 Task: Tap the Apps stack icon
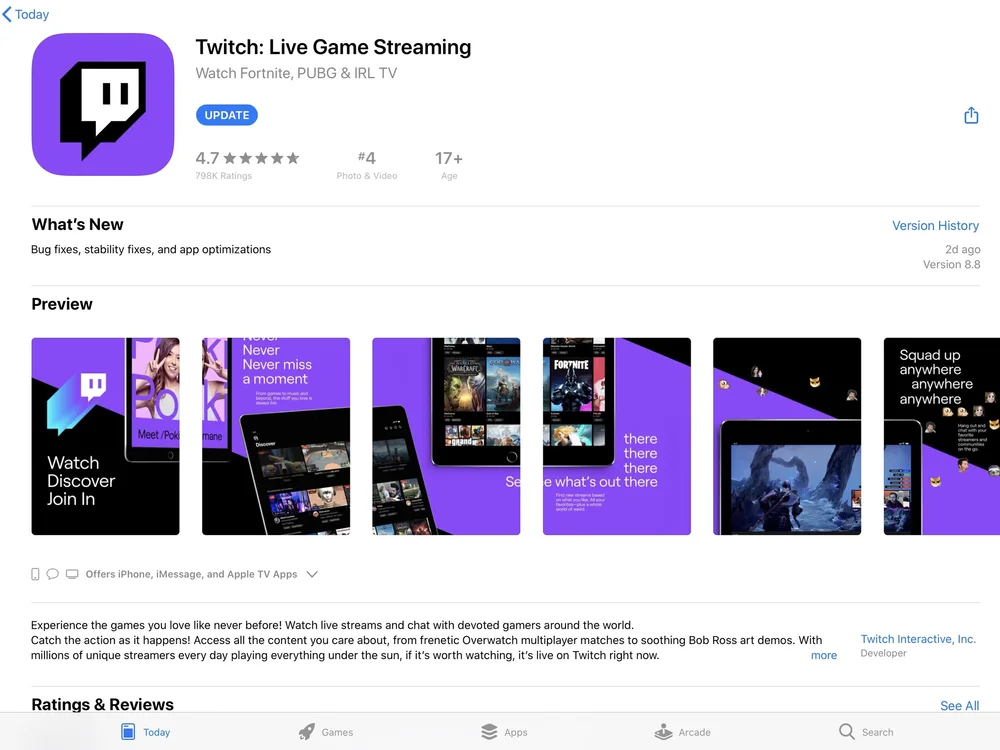[x=489, y=732]
